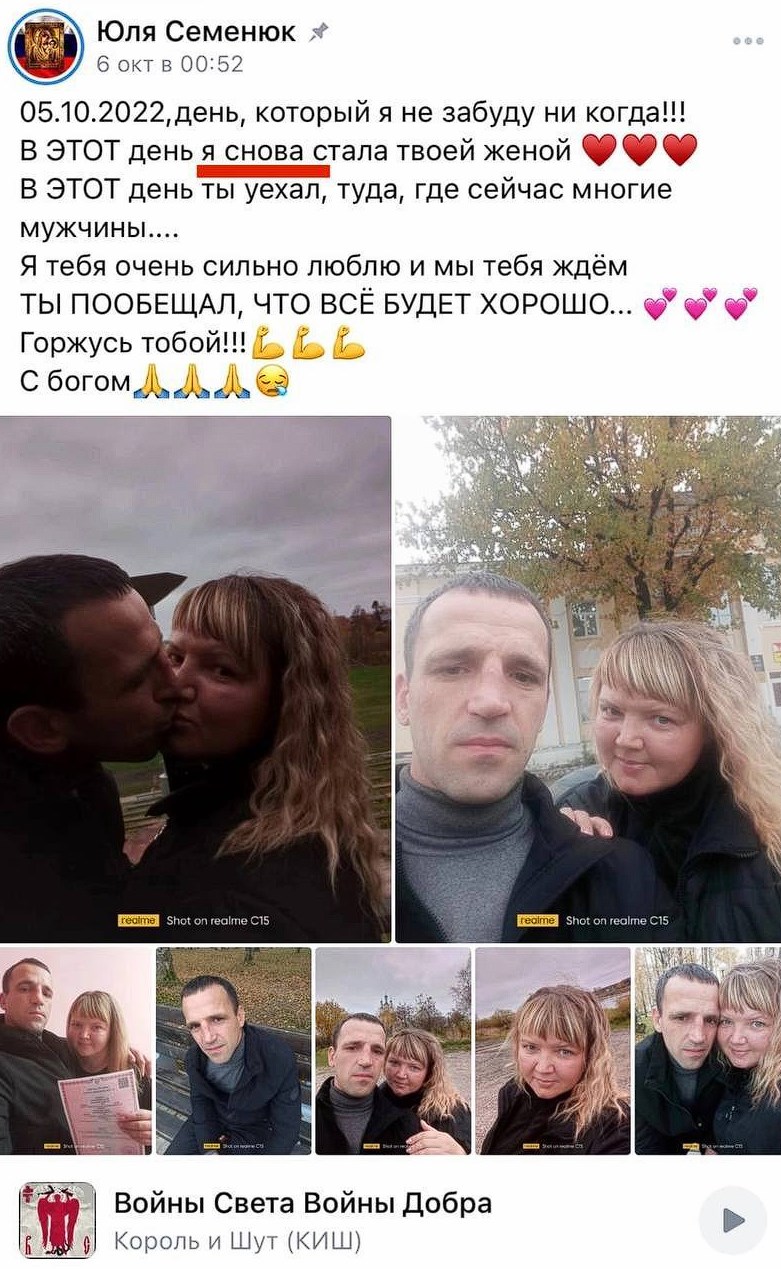
Task: Click the flexed biceps emojis in the post
Action: click(x=308, y=346)
